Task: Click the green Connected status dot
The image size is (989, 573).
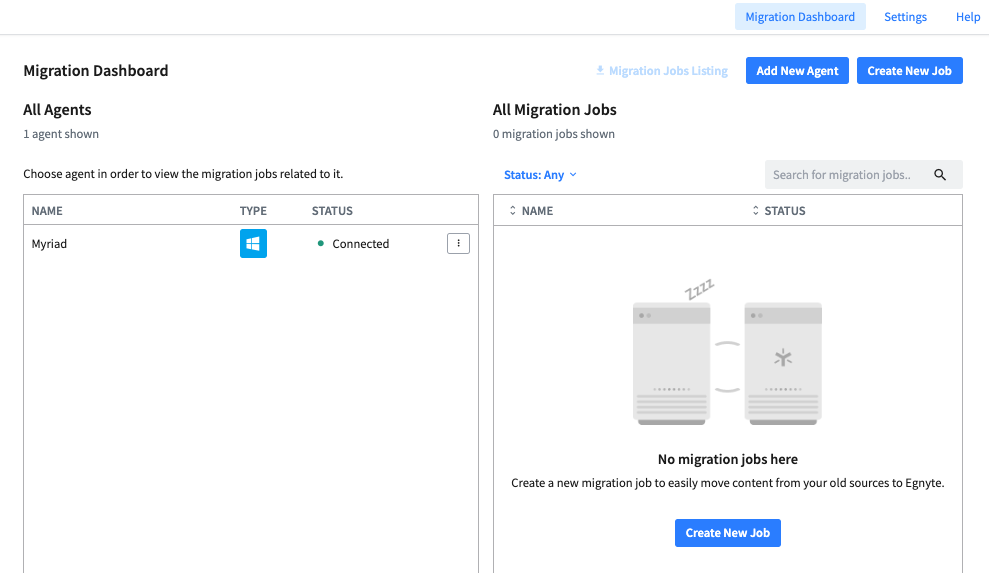Action: tap(320, 244)
